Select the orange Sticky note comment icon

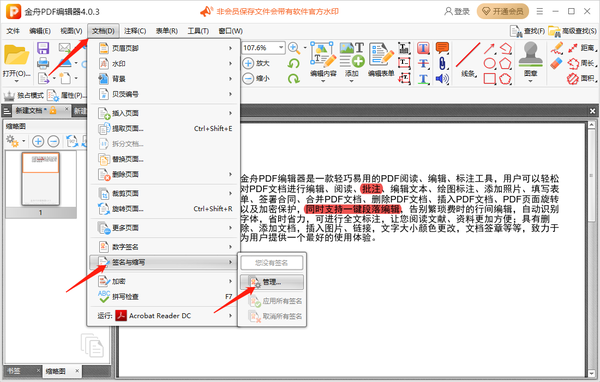[x=442, y=48]
